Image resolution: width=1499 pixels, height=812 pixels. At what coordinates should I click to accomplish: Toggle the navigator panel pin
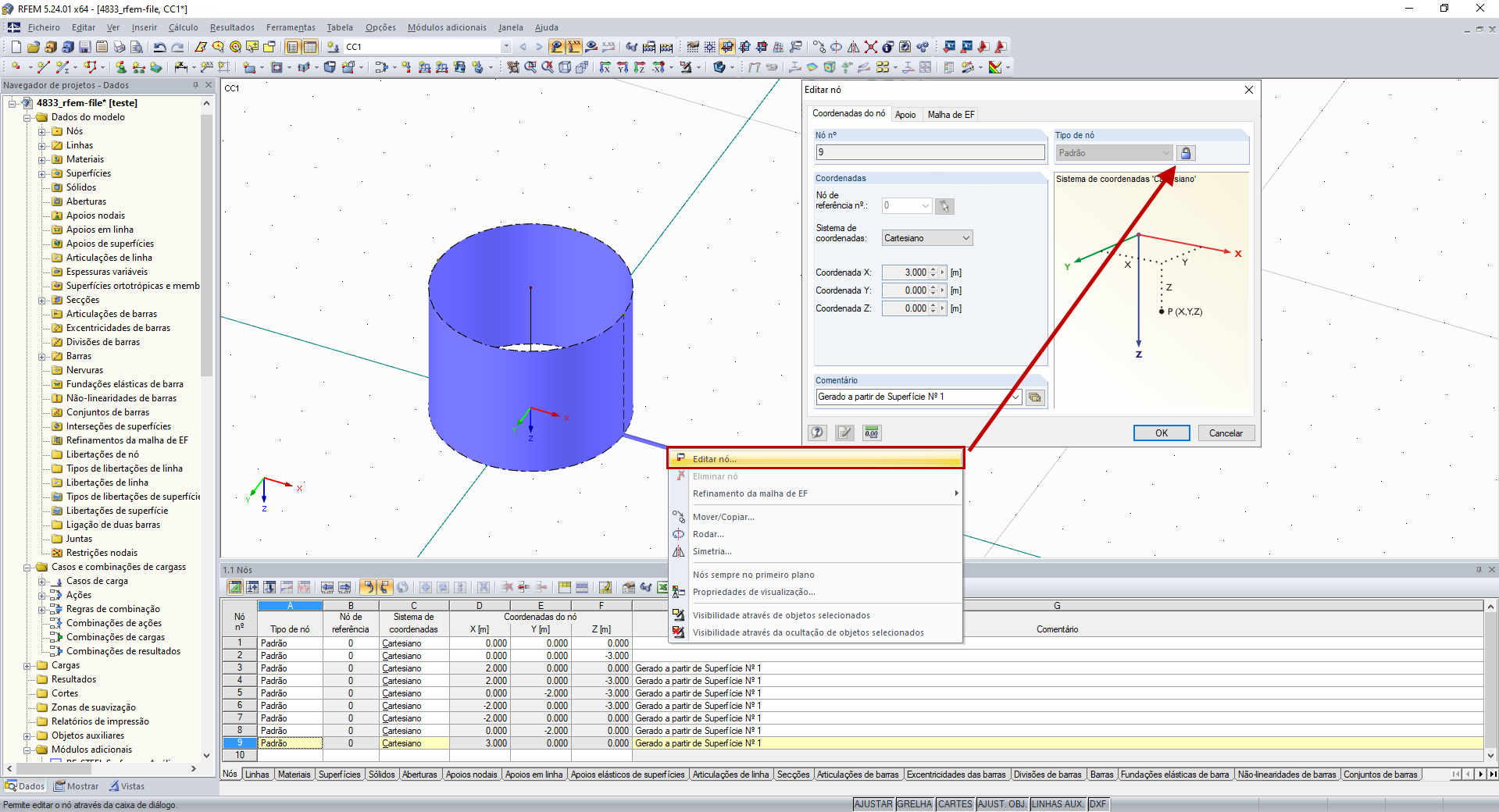[195, 85]
